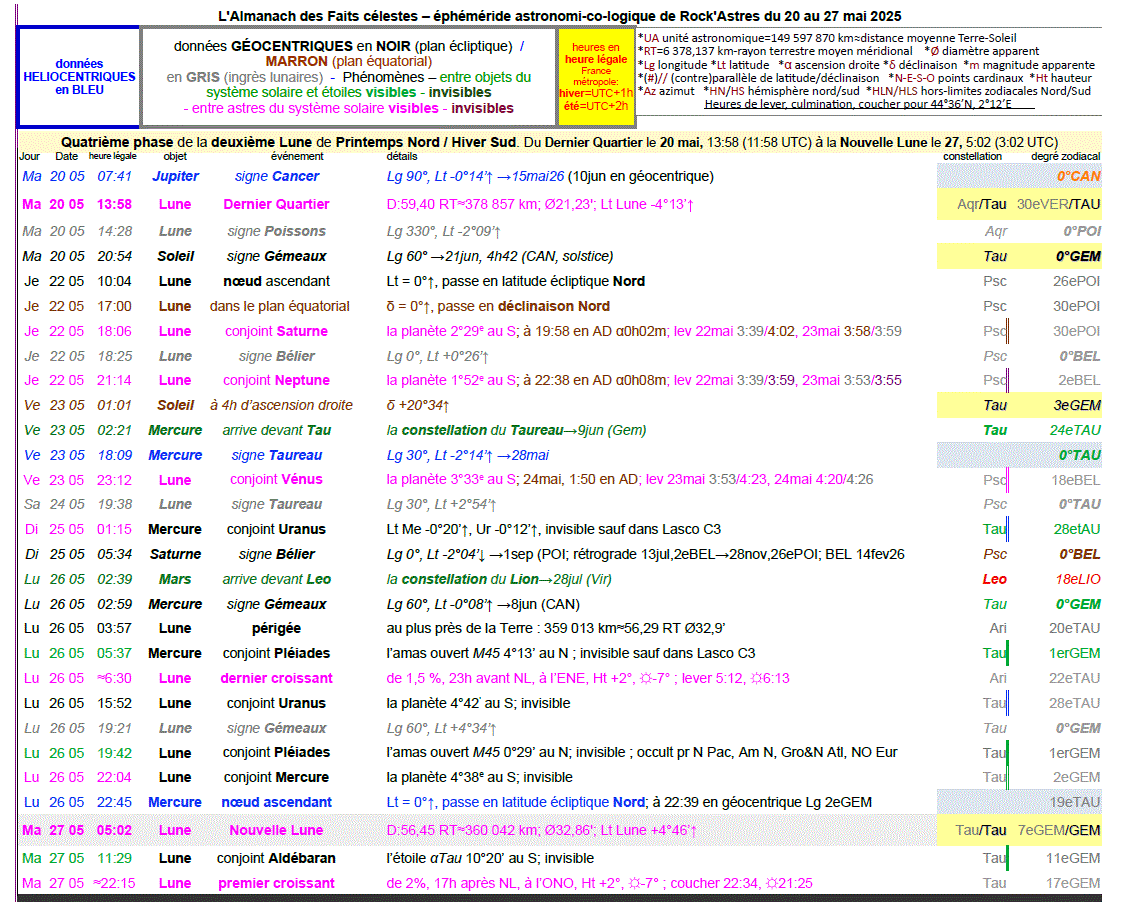Select the "objet" column header
This screenshot has width=1125, height=902.
175,156
